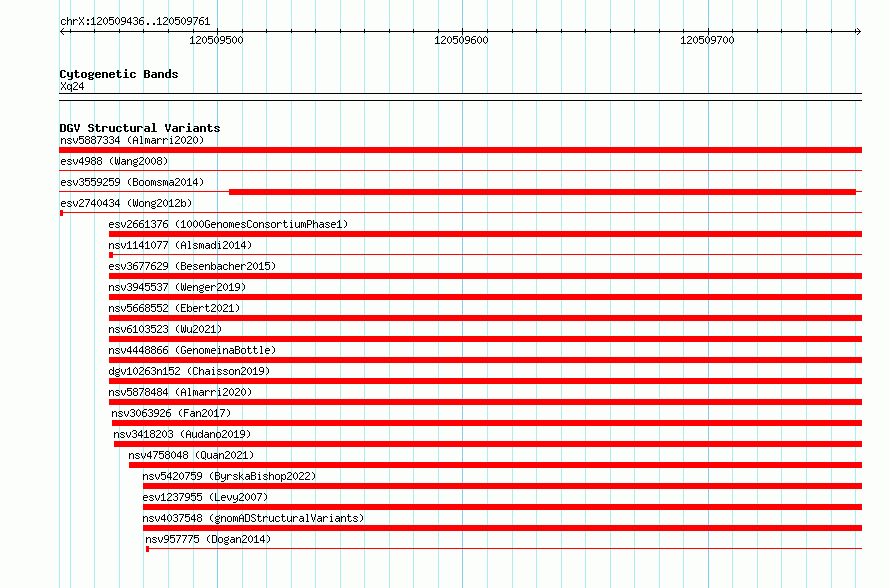Click the red bar under nsv5887334 (Almarri2020)
This screenshot has width=890, height=588.
(460, 150)
